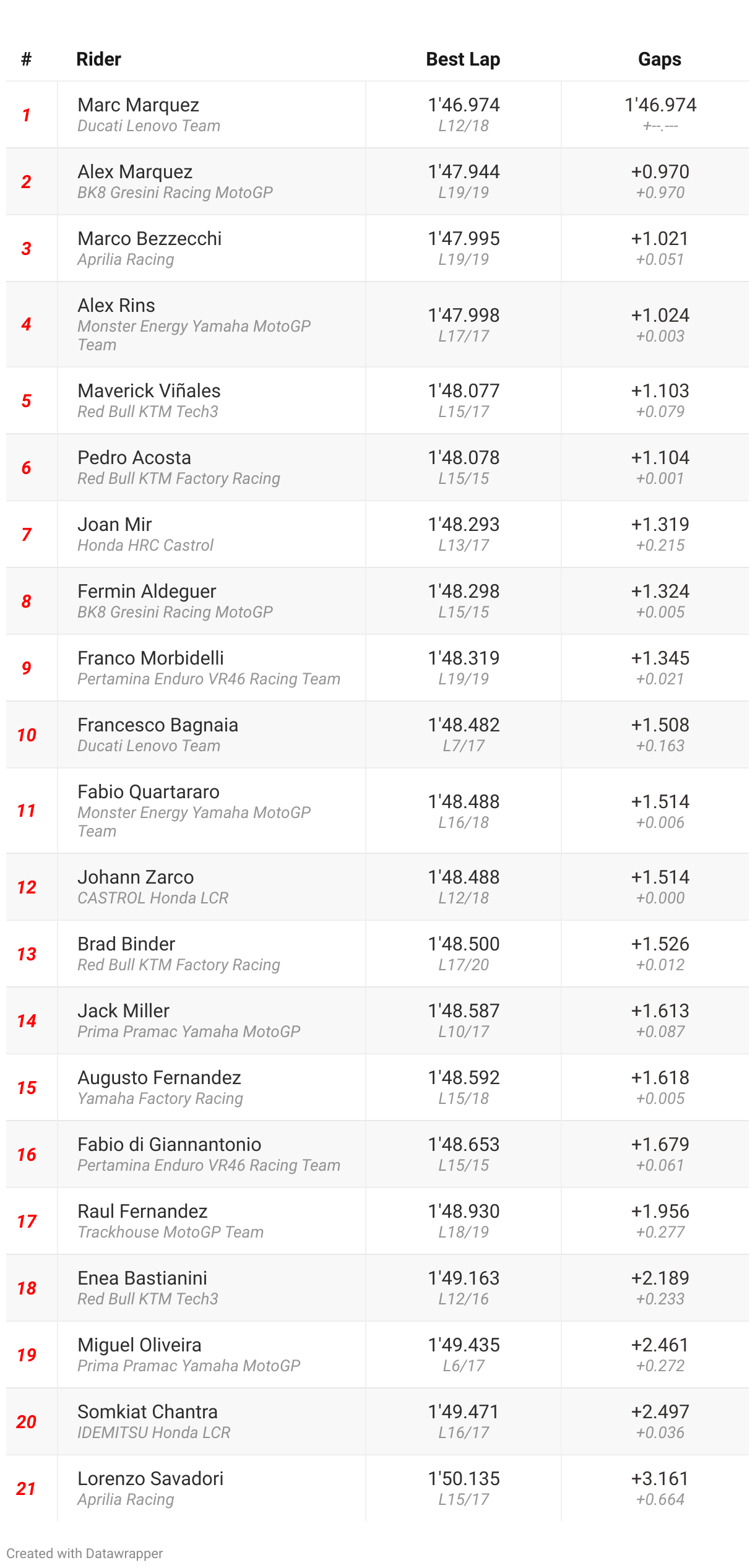Click the Best Lap column header
Viewport: 755px width, 1568px height.
(463, 59)
